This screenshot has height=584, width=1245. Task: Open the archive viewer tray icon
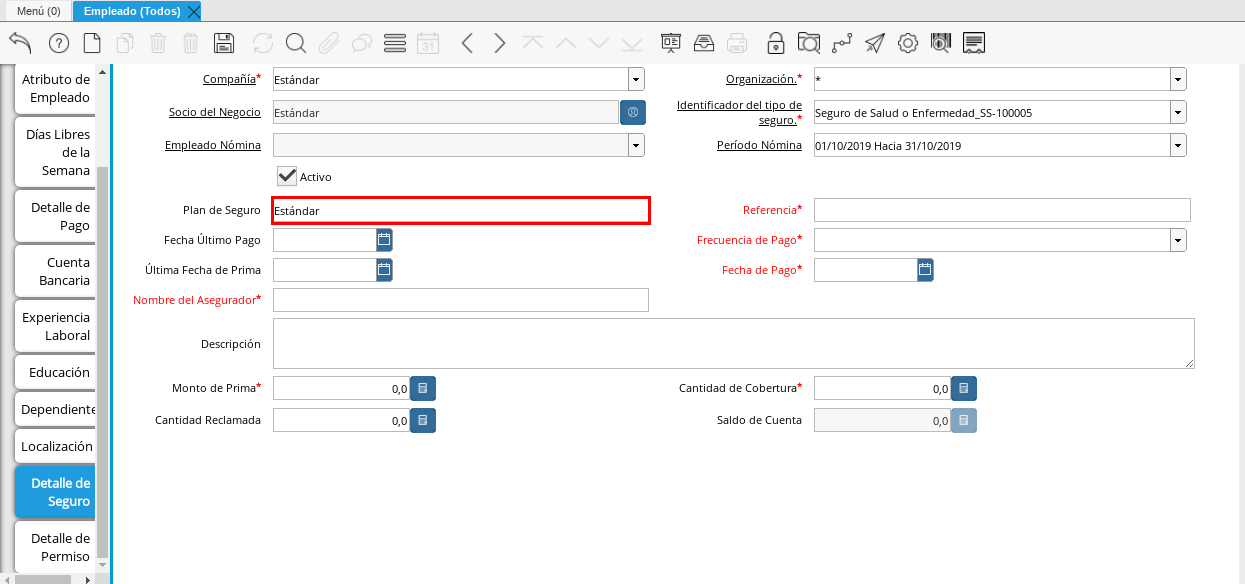click(x=704, y=43)
